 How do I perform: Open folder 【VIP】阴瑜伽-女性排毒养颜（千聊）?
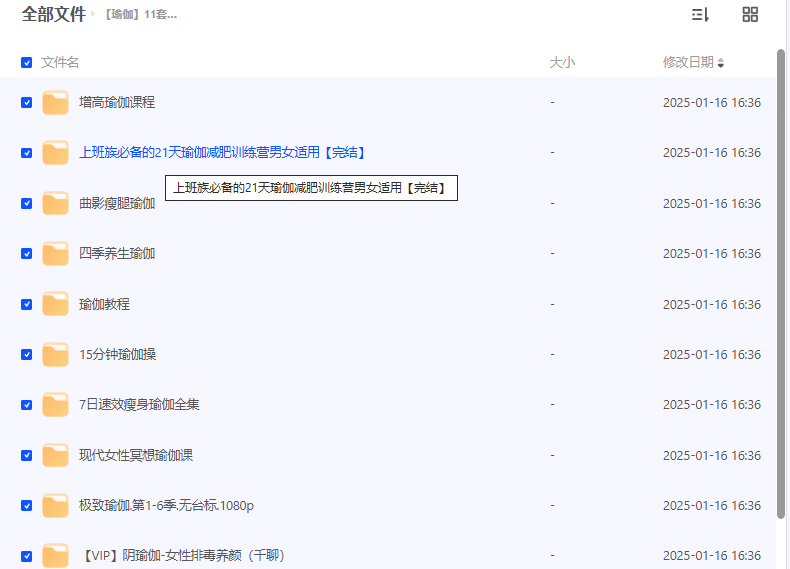tap(183, 556)
